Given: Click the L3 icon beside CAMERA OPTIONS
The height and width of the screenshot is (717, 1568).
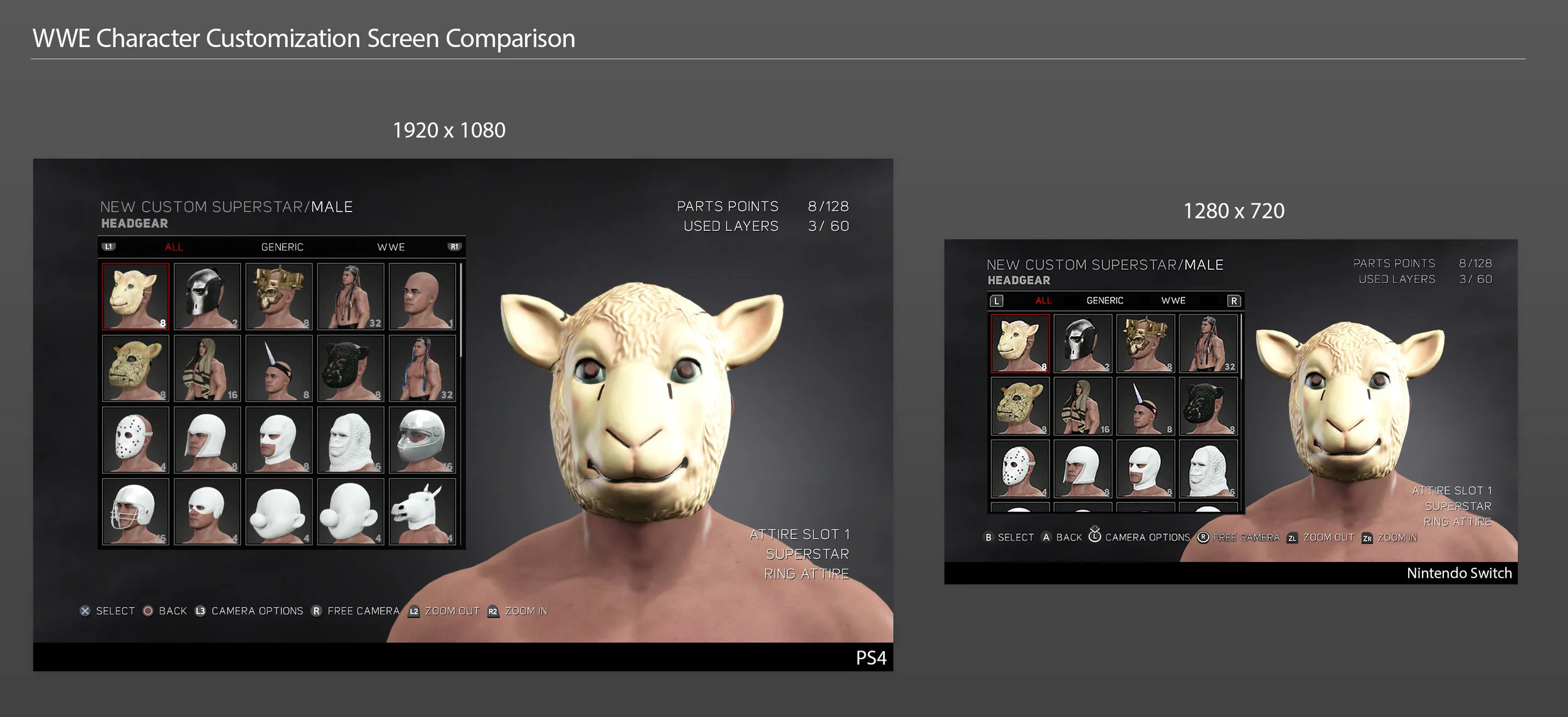Looking at the screenshot, I should 200,611.
